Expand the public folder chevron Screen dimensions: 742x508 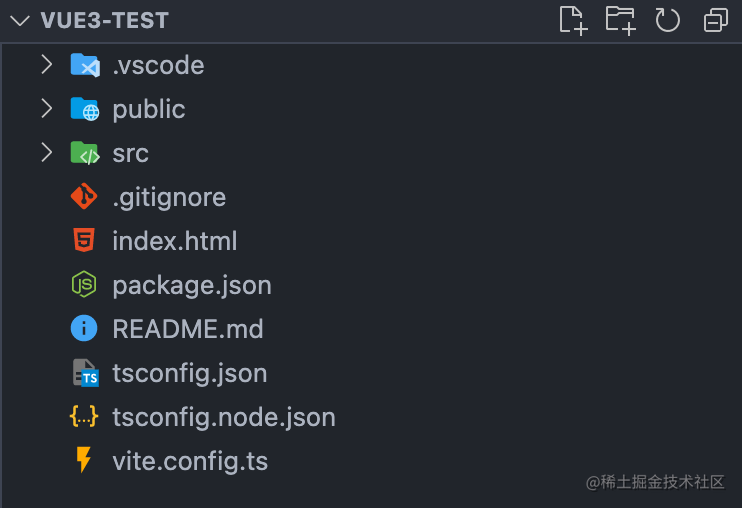pyautogui.click(x=46, y=108)
